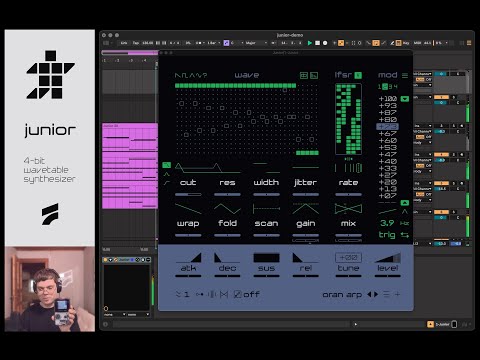Click the rate slider bar

tap(348, 194)
